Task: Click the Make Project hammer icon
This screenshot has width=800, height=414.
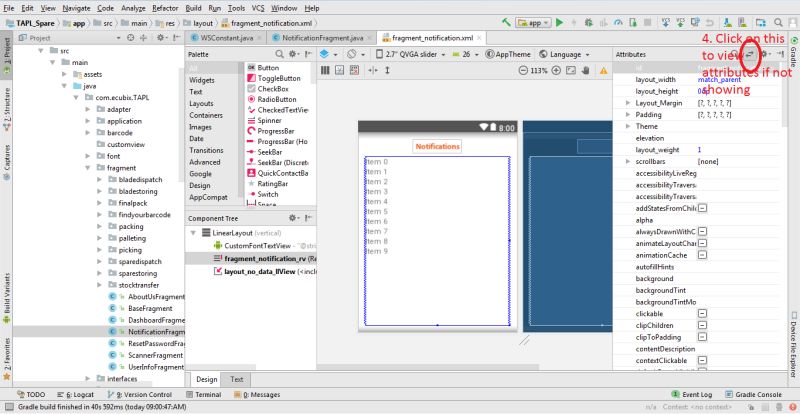Action: click(x=506, y=22)
